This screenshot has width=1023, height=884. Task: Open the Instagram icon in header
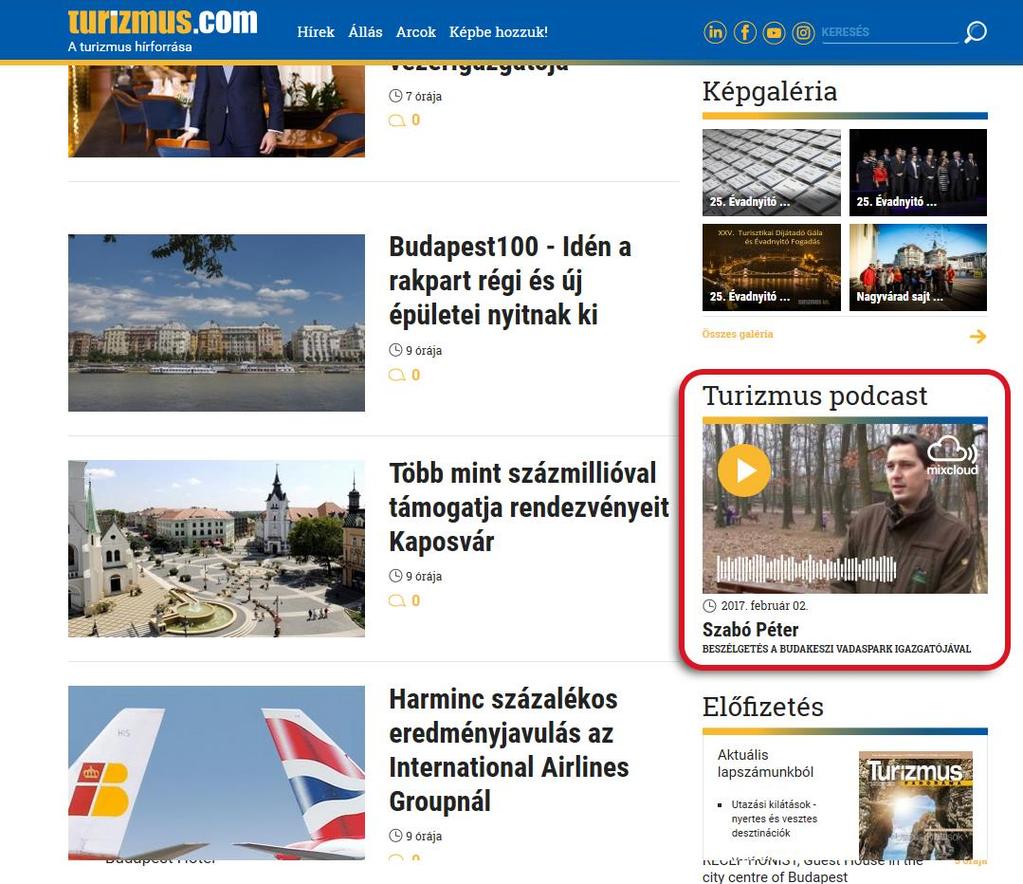click(x=803, y=32)
